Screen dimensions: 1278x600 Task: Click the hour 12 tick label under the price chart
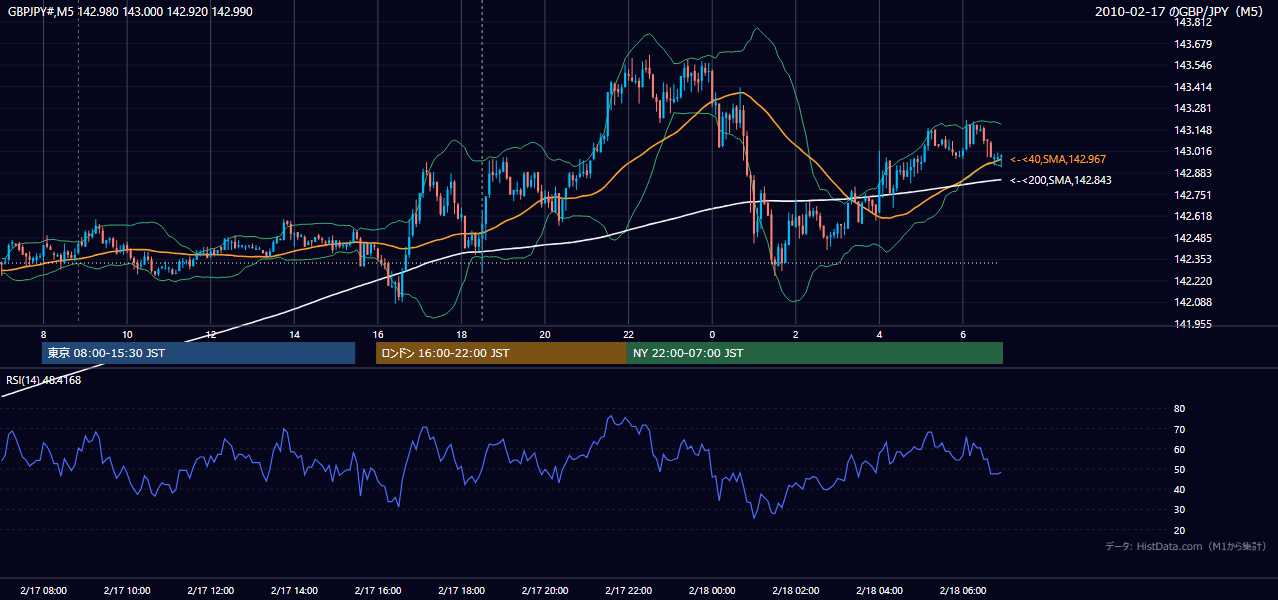(x=210, y=334)
